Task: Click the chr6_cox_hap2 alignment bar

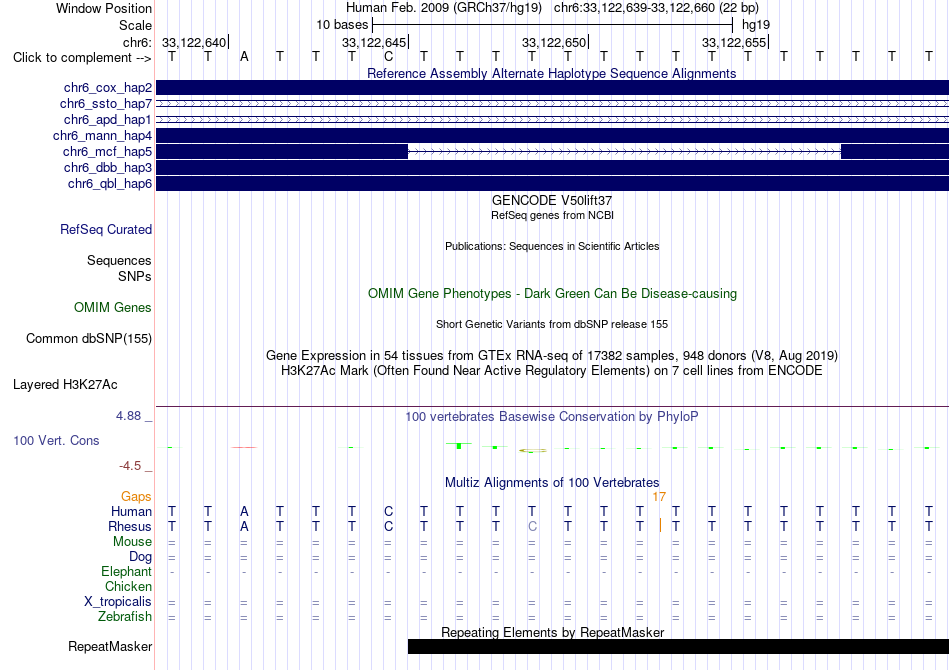Action: coord(552,87)
